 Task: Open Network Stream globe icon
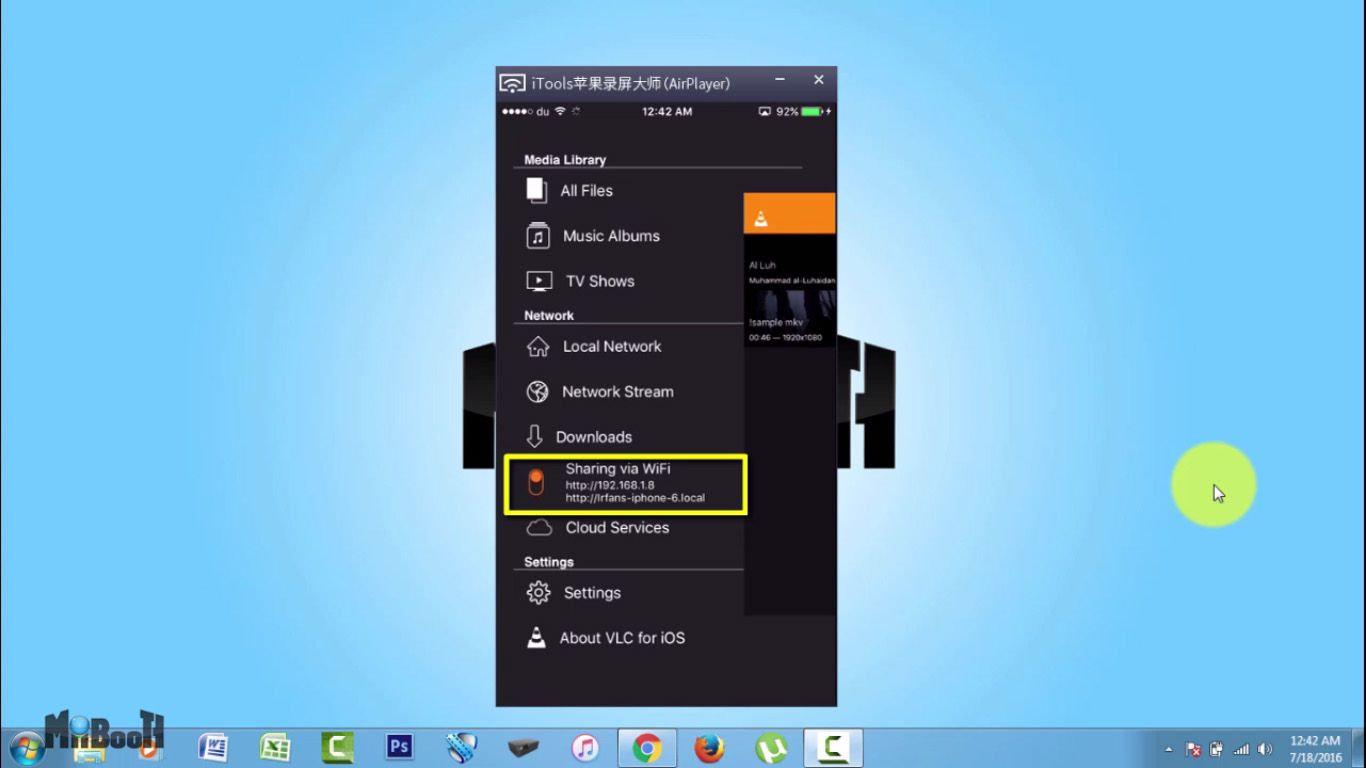point(538,392)
